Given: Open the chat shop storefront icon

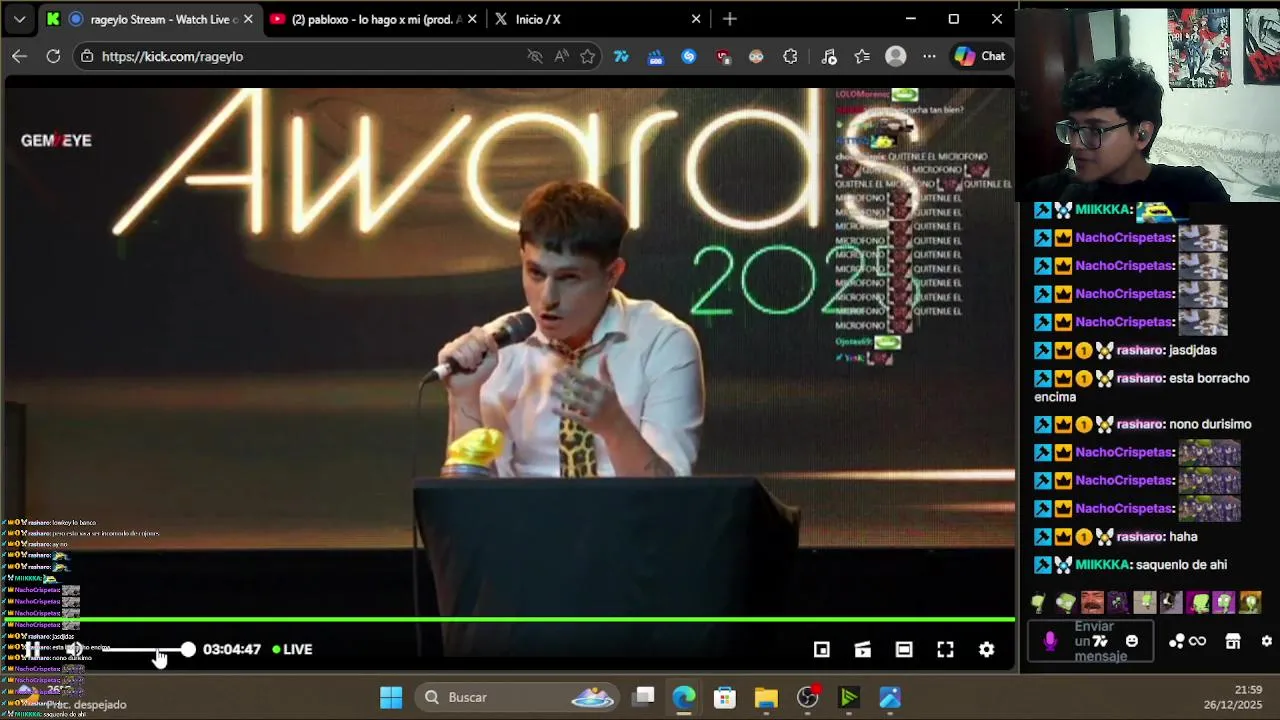Looking at the screenshot, I should (1233, 641).
